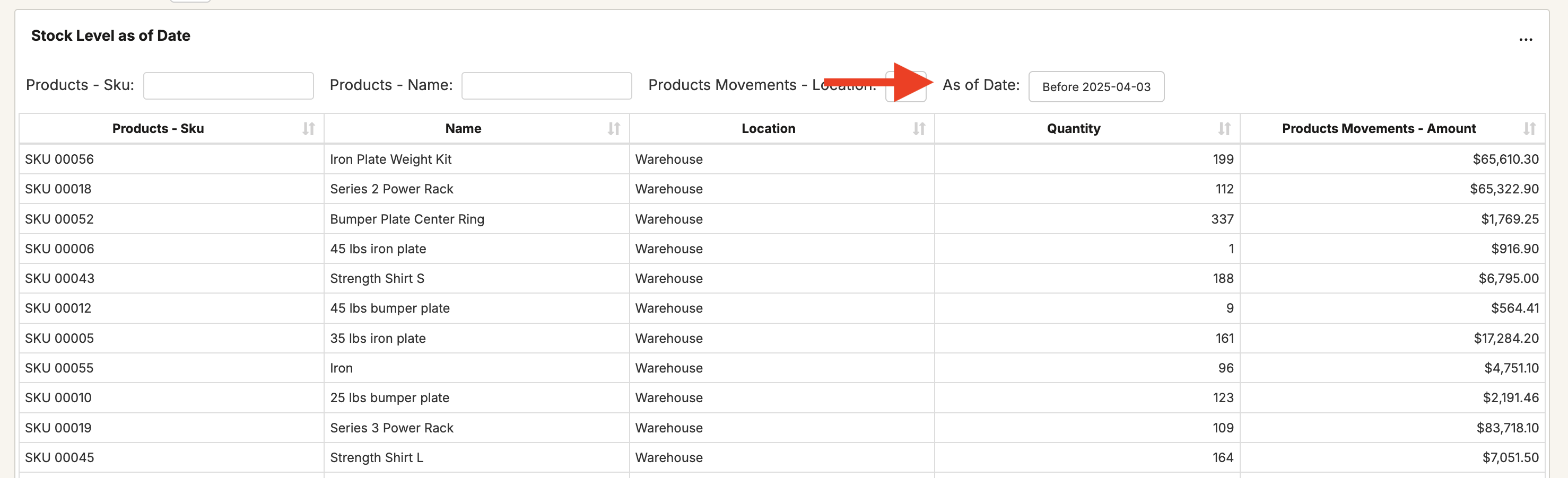Click inside the Products - Sku filter field
The image size is (1568, 478).
pos(228,85)
